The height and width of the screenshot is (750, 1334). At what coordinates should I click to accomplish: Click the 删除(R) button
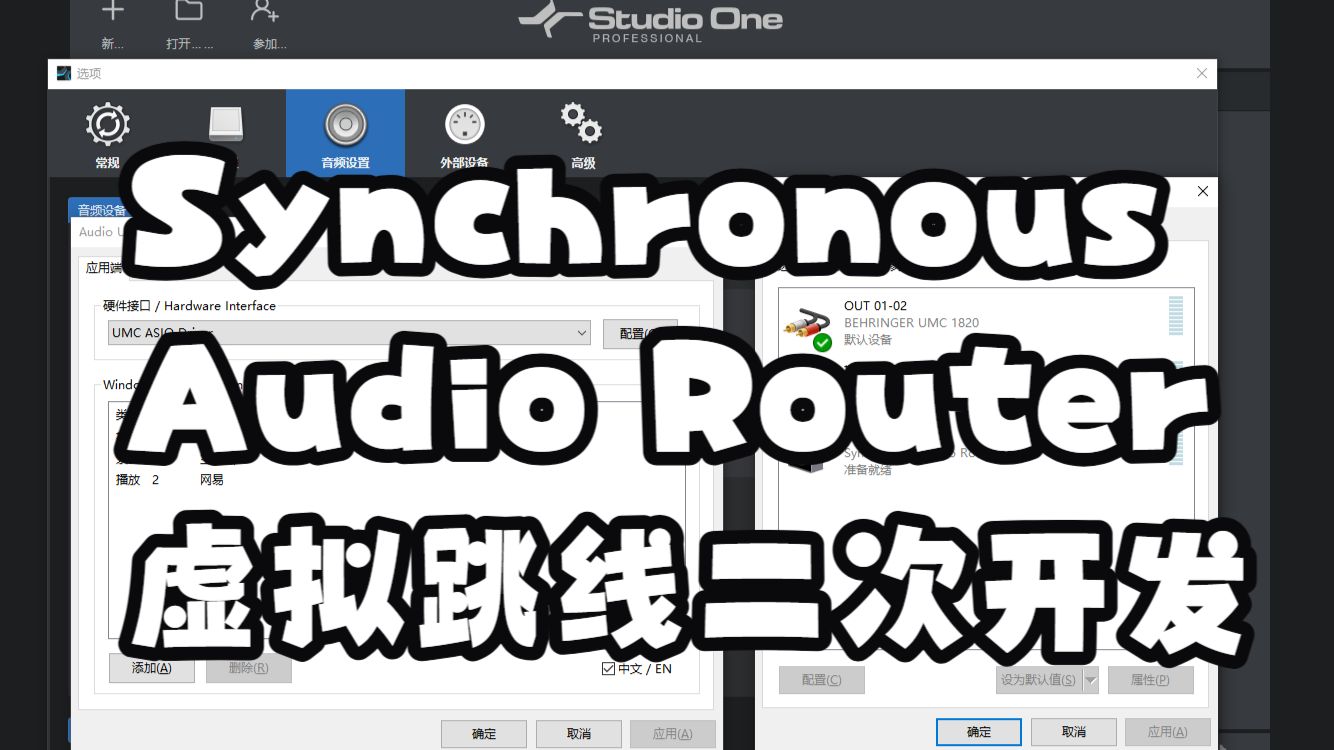pos(248,668)
